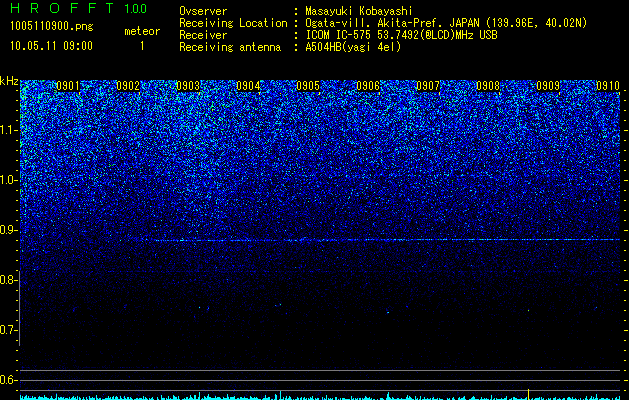Click the 0.9 frequency axis label
Screen dimensions: 629x400
(7, 230)
